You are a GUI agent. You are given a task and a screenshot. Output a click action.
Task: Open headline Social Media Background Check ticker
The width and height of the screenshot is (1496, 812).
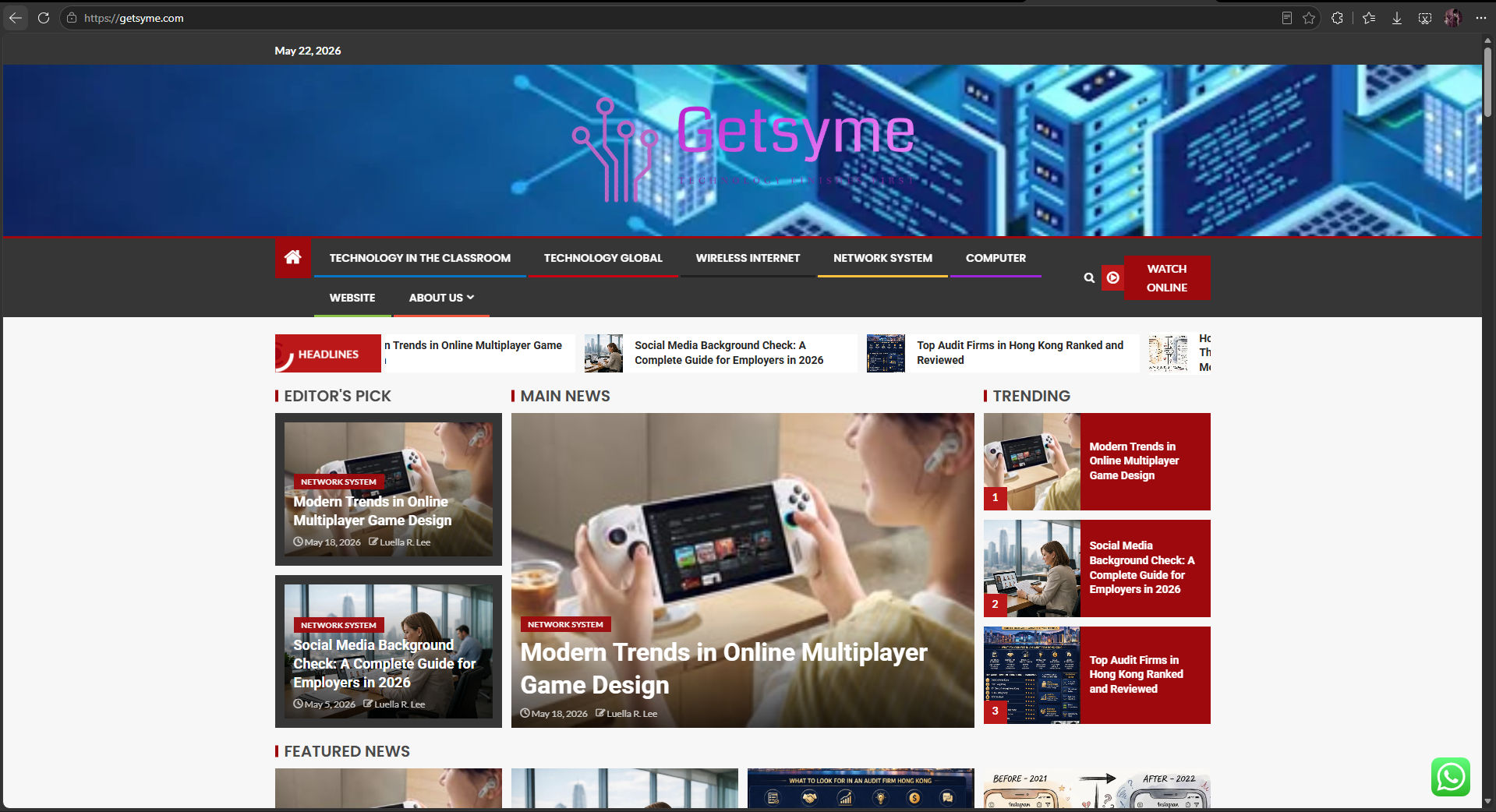point(729,352)
